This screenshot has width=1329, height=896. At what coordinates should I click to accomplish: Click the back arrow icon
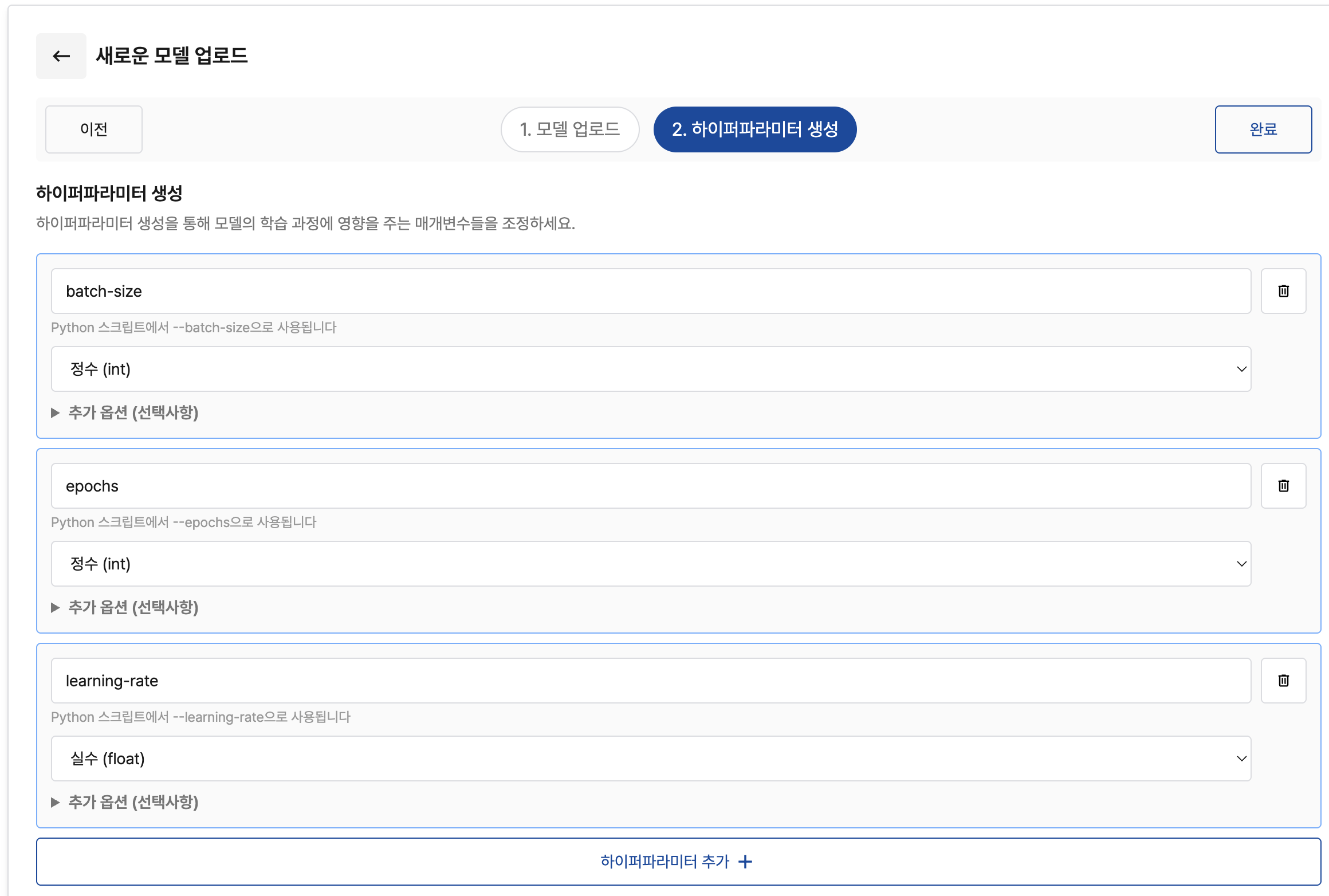click(x=61, y=56)
